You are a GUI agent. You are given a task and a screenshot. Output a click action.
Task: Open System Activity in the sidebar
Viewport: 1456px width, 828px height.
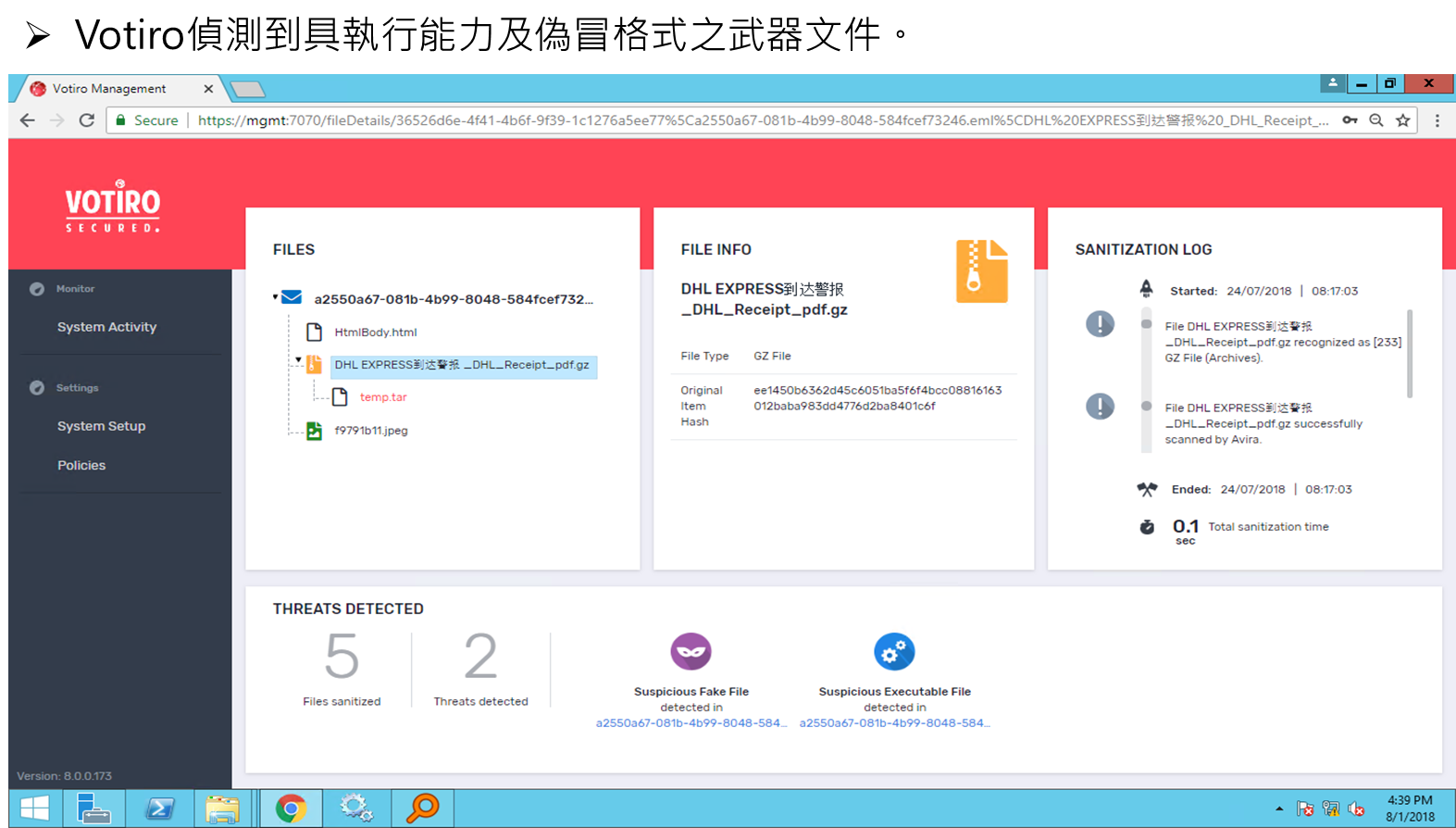(106, 327)
